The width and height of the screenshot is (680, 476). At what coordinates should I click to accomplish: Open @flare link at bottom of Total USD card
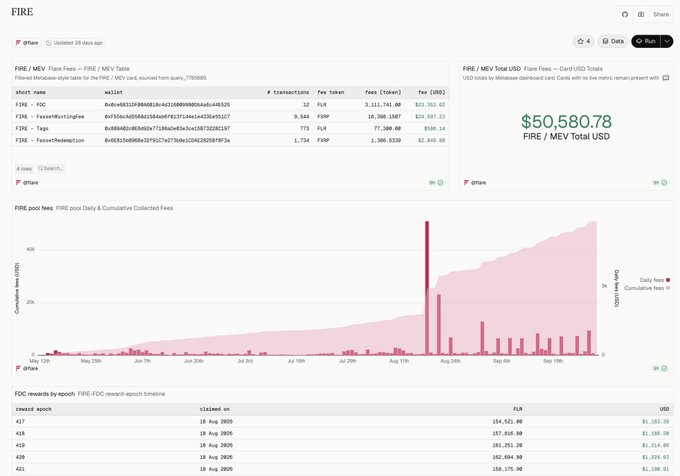(x=475, y=183)
